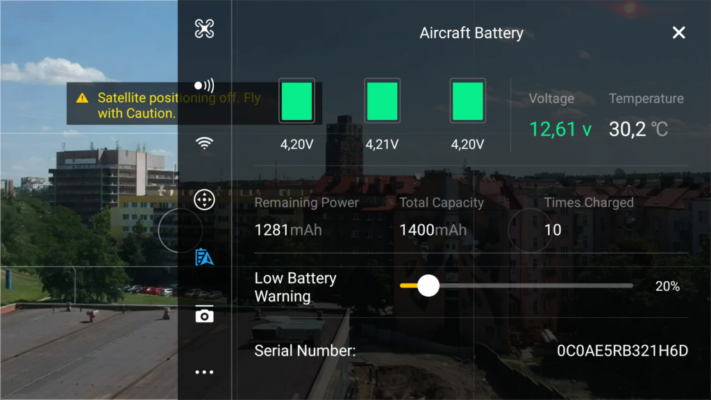Click the 12,61 V voltage reading
Image resolution: width=711 pixels, height=400 pixels.
click(x=560, y=130)
